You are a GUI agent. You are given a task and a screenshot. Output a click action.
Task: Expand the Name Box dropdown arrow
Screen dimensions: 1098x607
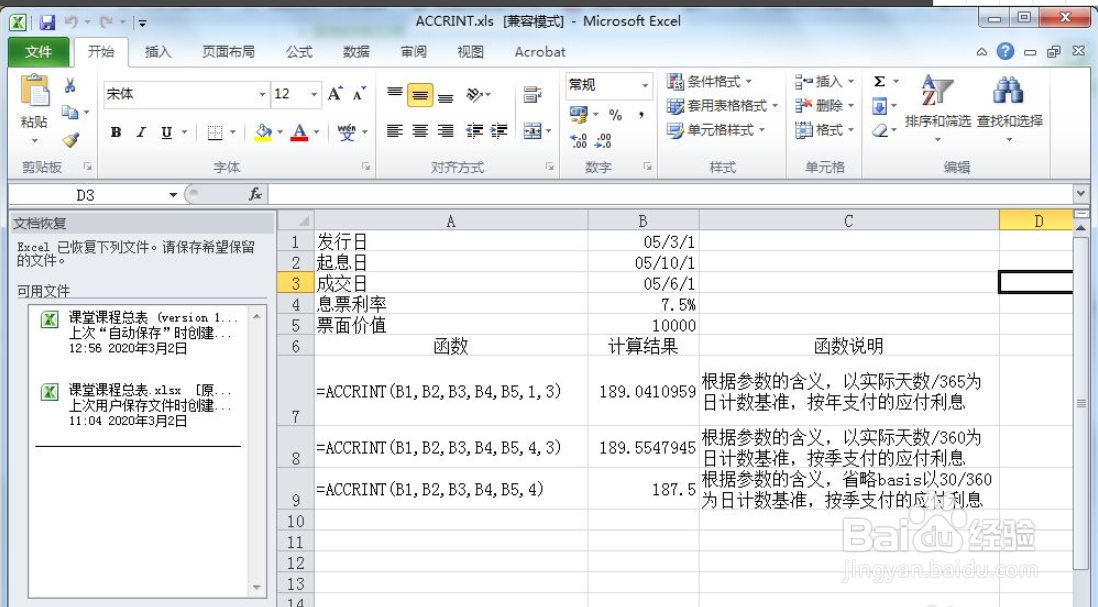point(172,195)
